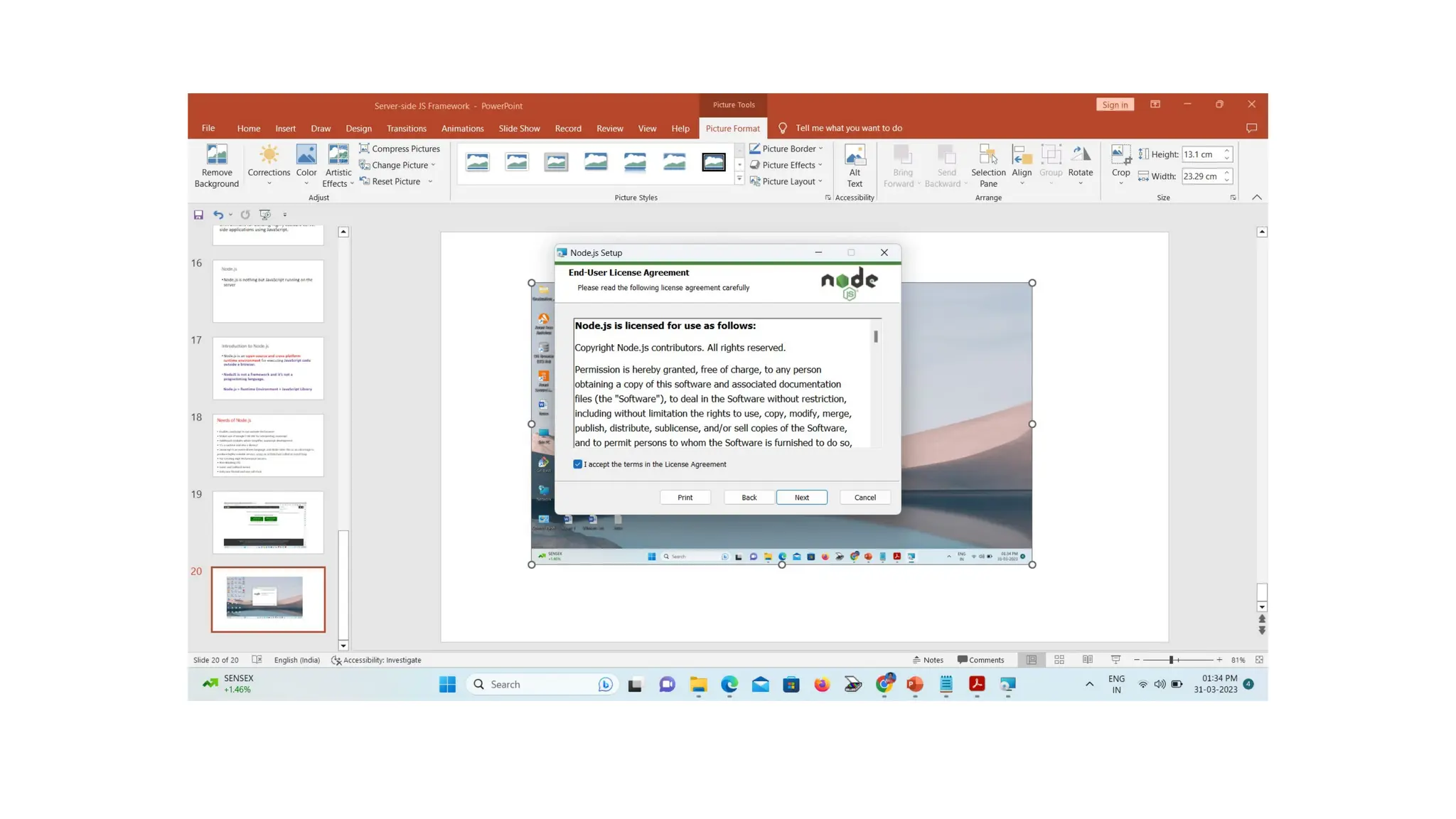
Task: Select slide 19 thumbnail
Action: [268, 523]
